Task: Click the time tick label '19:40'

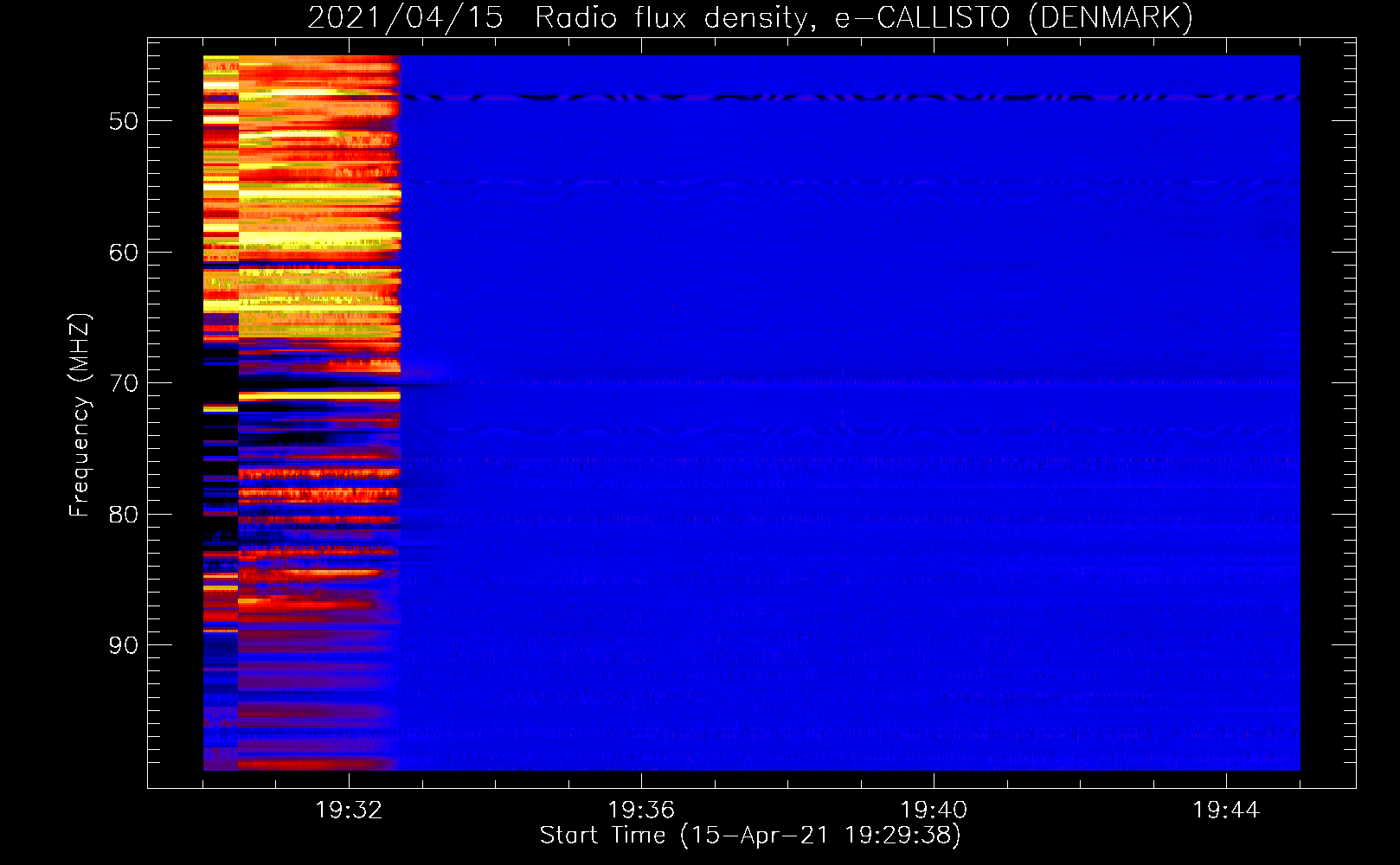Action: [x=934, y=810]
